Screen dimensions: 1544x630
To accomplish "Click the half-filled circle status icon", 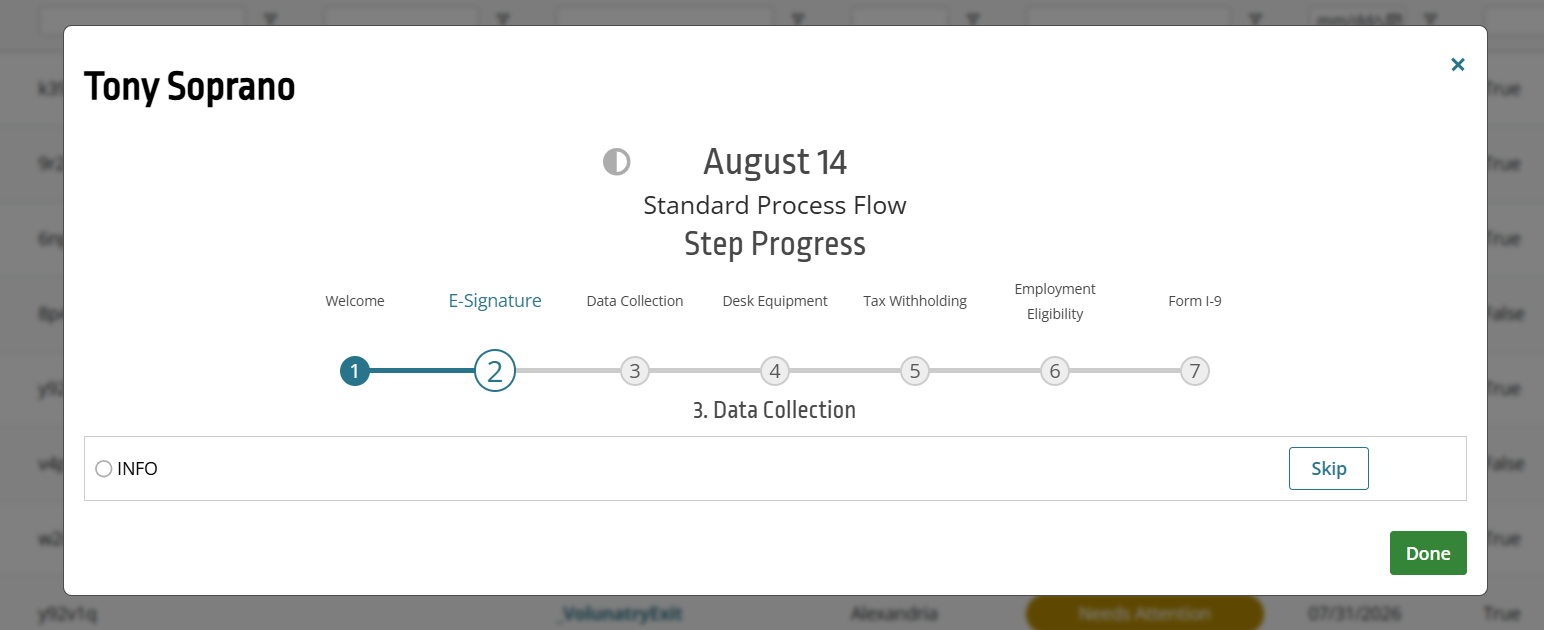I will tap(616, 161).
